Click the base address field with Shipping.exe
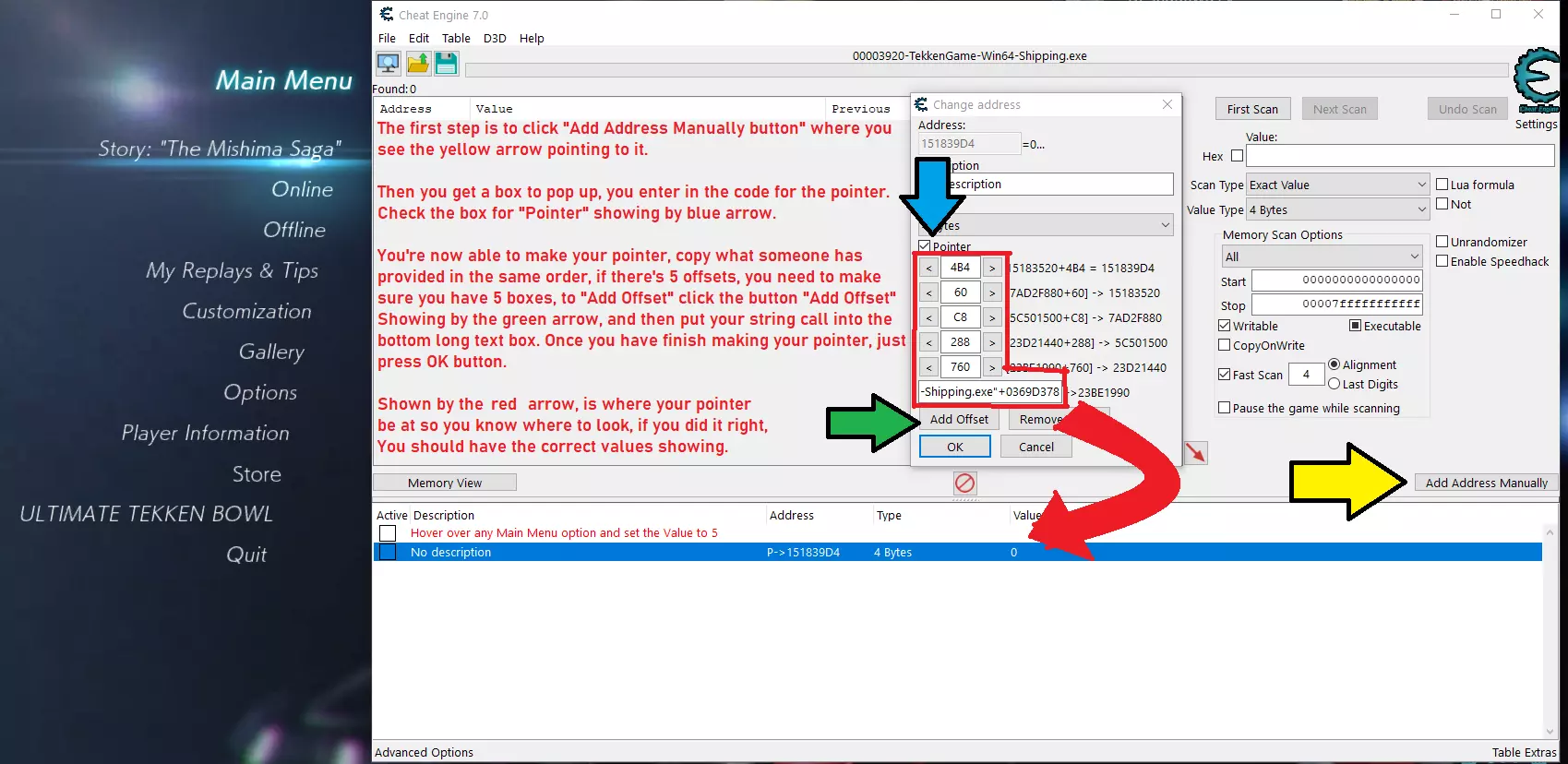Viewport: 1568px width, 764px height. point(990,392)
